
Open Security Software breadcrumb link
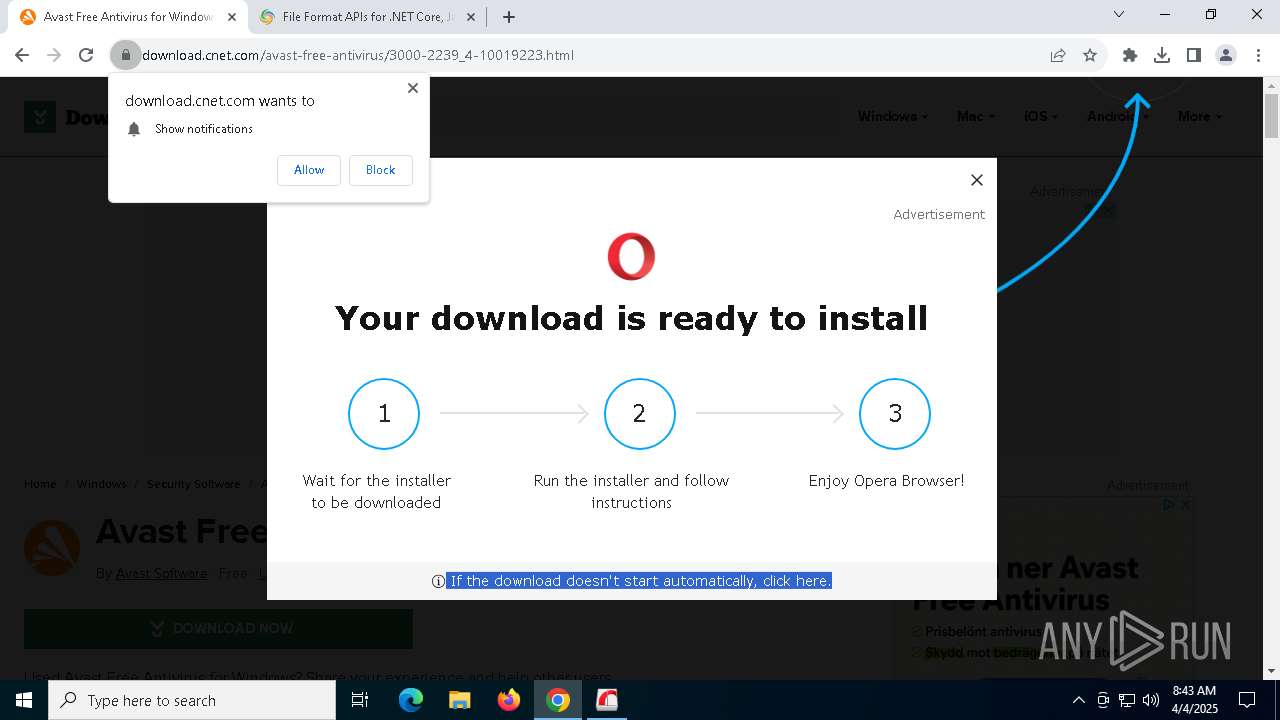193,484
